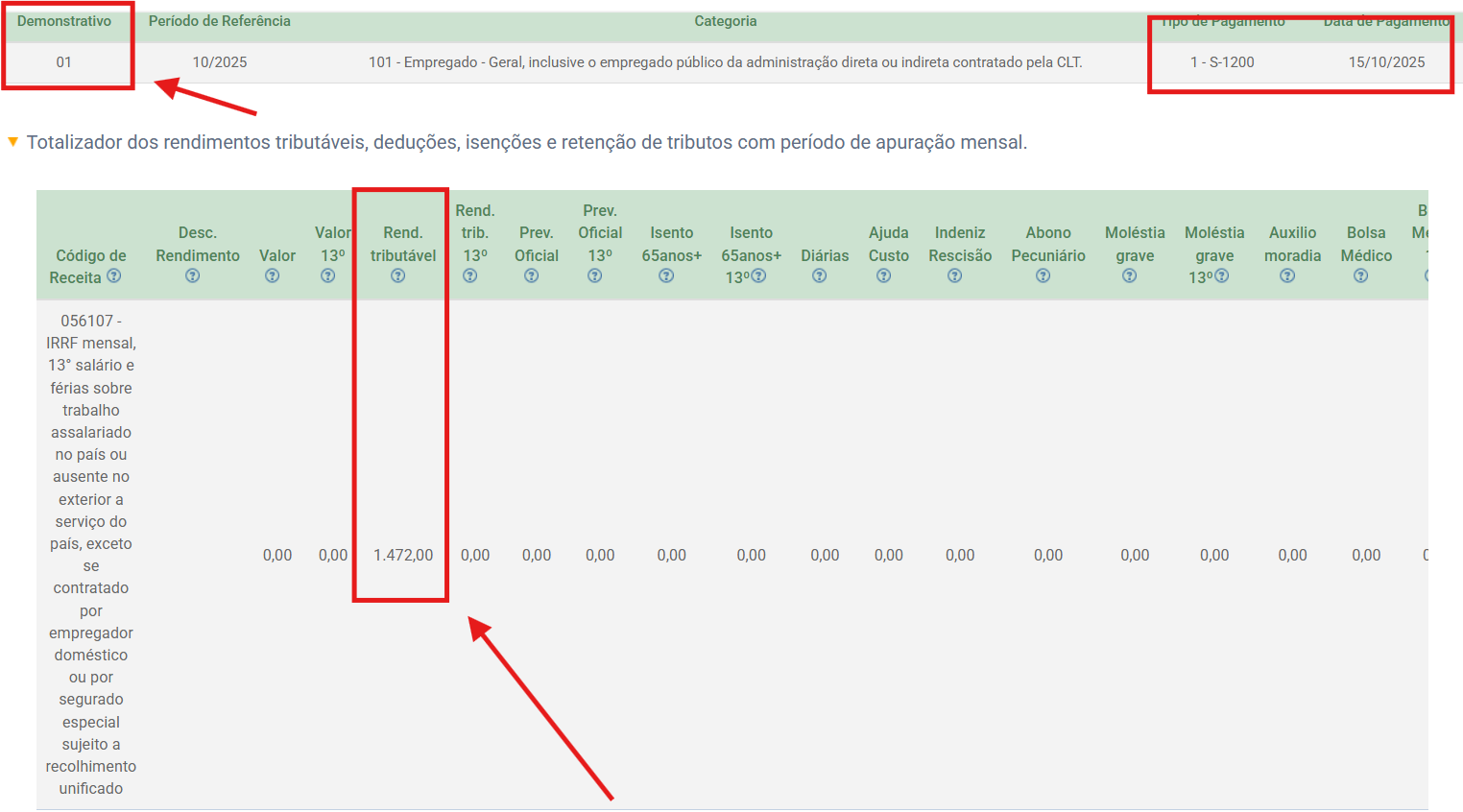
Task: Click the 0,00 under Ajuda Custo
Action: [889, 555]
